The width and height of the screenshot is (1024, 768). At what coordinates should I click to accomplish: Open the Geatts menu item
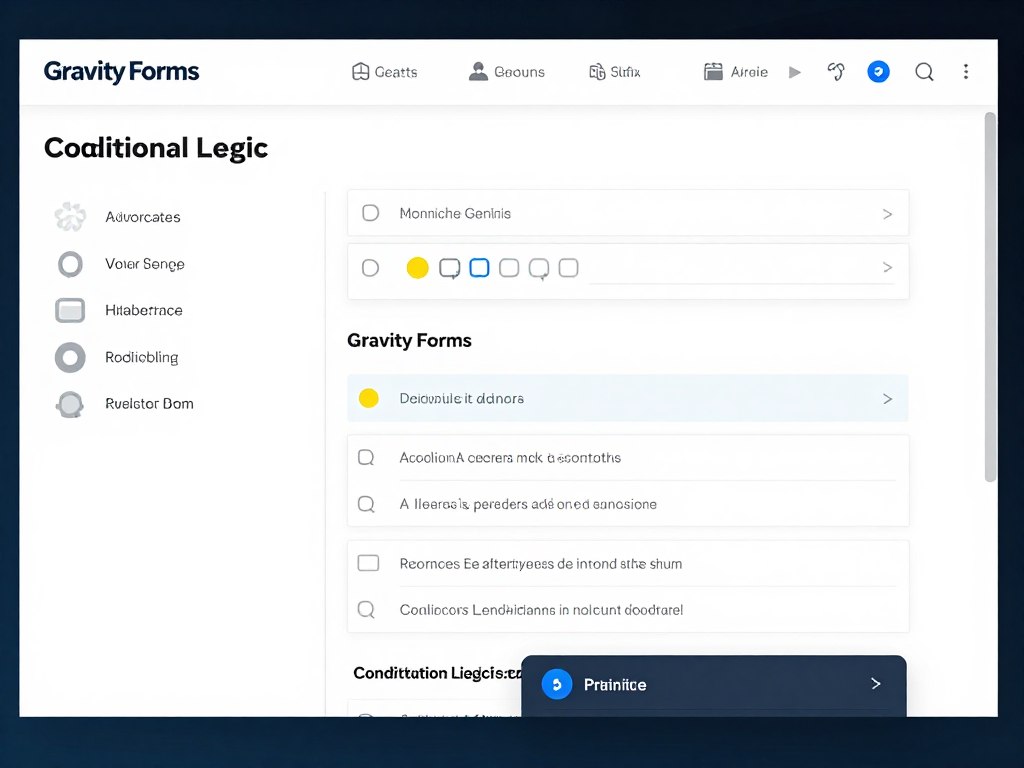385,72
